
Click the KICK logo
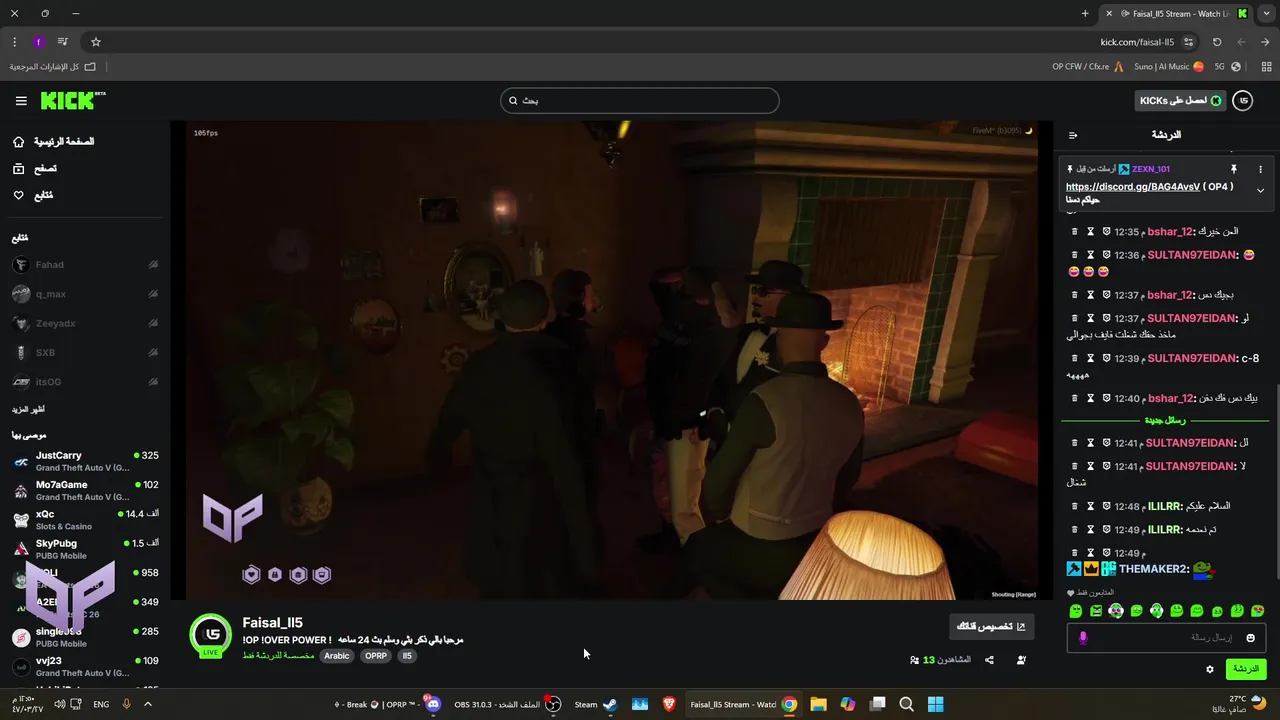(73, 100)
